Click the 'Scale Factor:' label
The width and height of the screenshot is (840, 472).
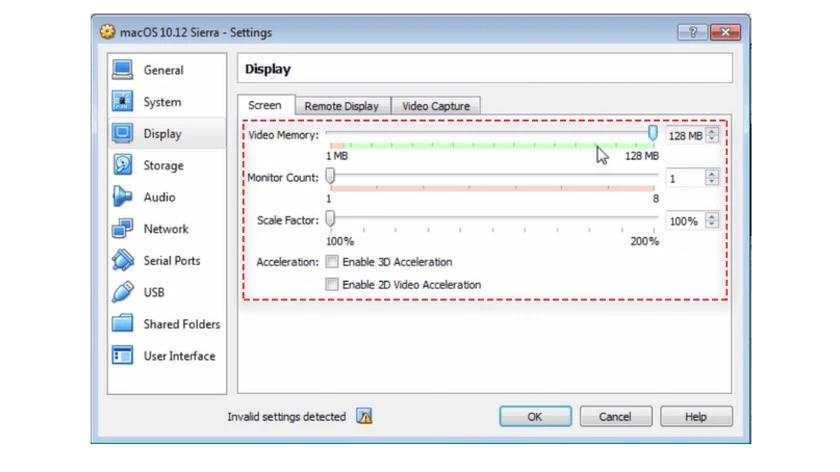[288, 220]
